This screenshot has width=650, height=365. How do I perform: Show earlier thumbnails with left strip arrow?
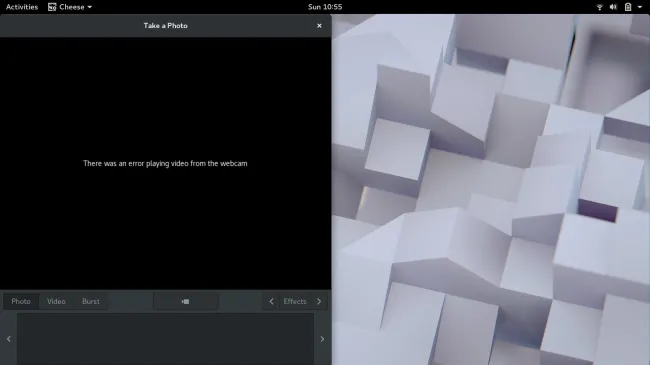tap(9, 339)
